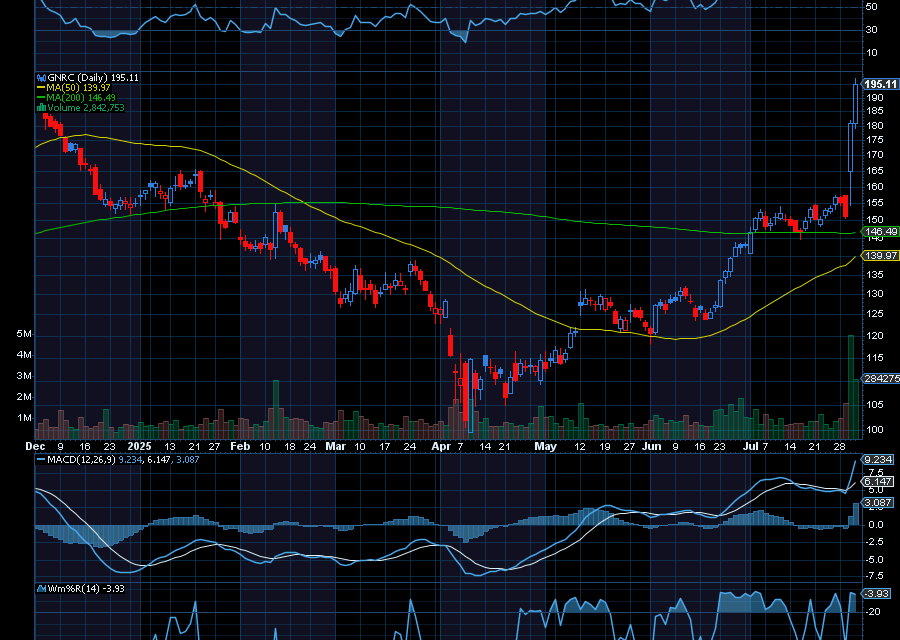Click the Mar label on date axis
The width and height of the screenshot is (900, 640).
point(335,447)
